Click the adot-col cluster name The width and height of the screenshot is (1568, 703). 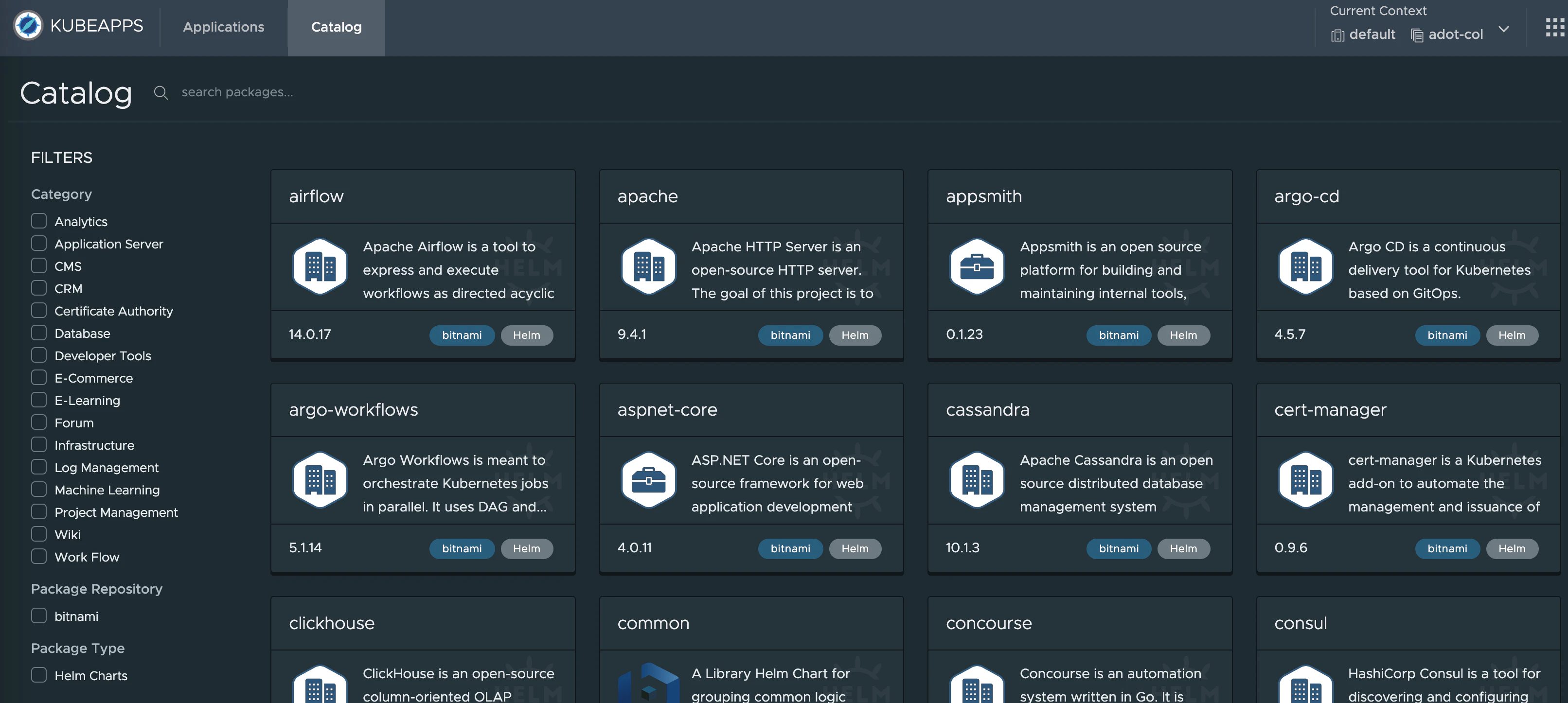1455,35
